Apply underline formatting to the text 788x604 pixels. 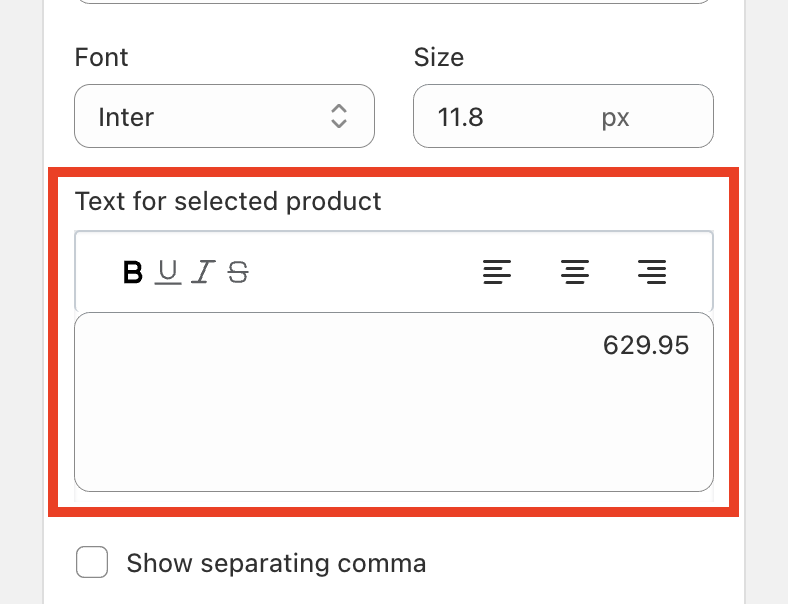pos(168,271)
